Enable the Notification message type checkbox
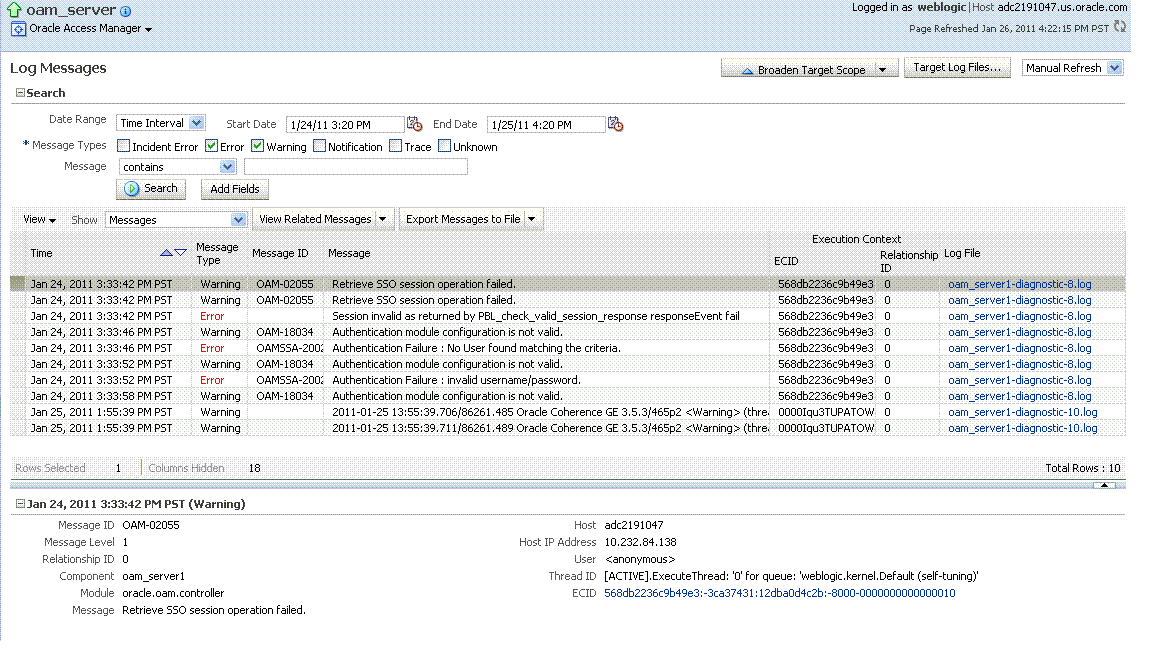Screen dimensions: 1150x660 point(320,146)
